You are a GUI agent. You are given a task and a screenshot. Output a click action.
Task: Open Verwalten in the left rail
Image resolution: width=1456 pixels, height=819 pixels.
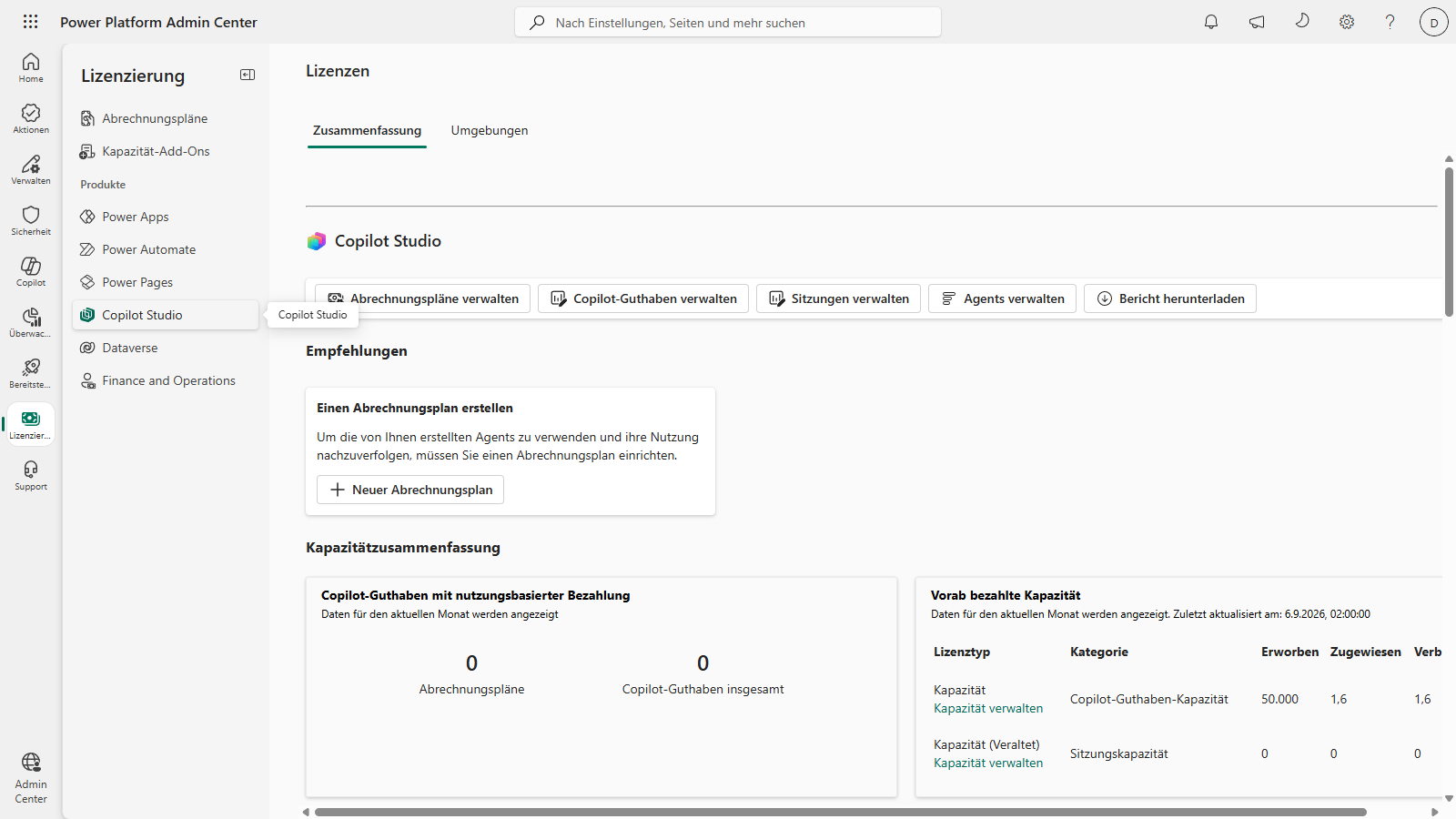[31, 169]
